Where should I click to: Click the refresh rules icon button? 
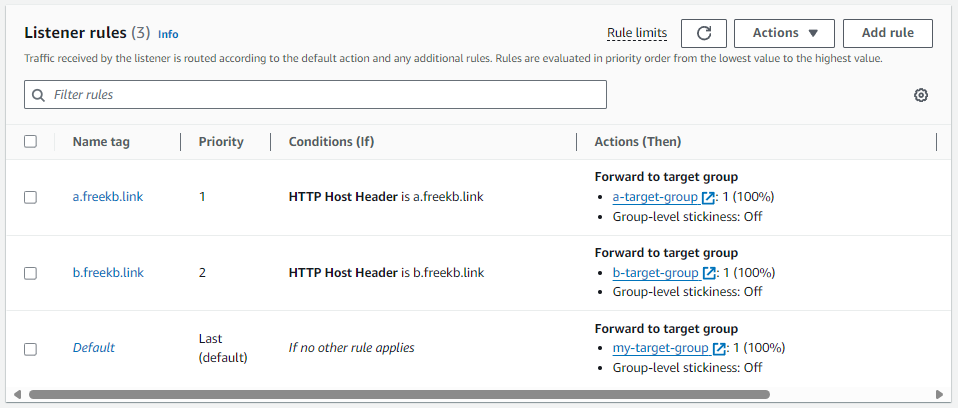(x=704, y=33)
